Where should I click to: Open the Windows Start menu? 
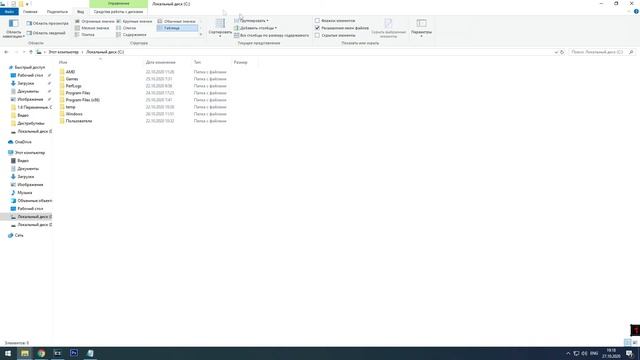[8, 353]
